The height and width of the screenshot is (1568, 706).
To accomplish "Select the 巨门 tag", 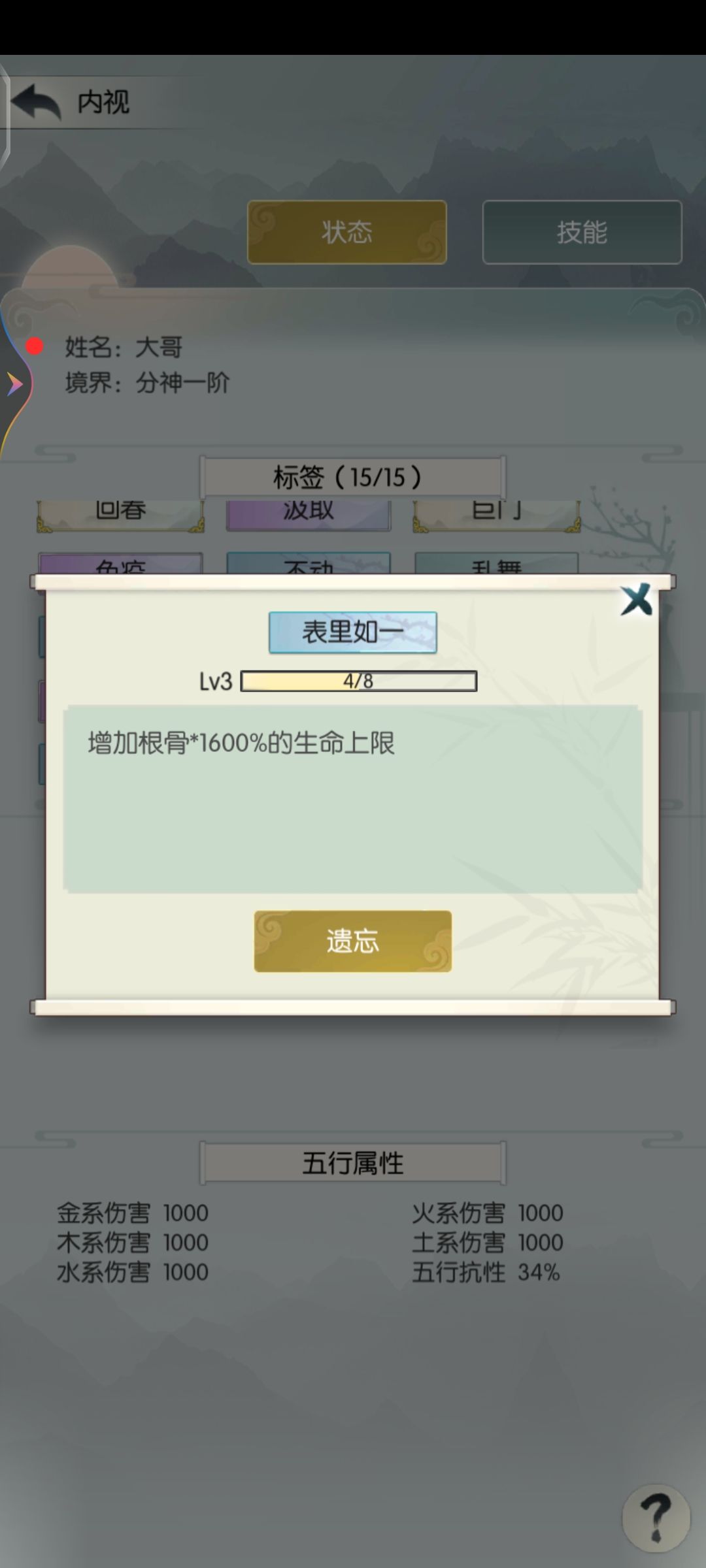I will click(x=497, y=515).
